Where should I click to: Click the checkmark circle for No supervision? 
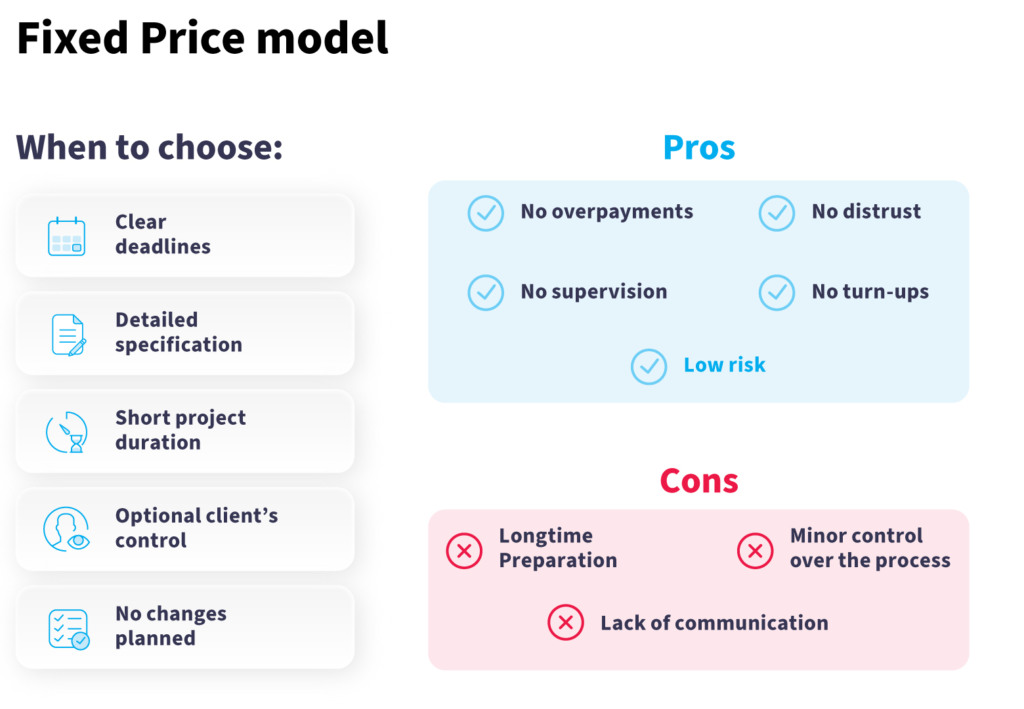tap(486, 292)
